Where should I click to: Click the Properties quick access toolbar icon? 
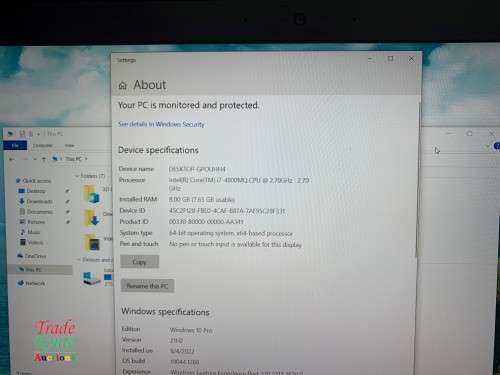tap(22, 134)
